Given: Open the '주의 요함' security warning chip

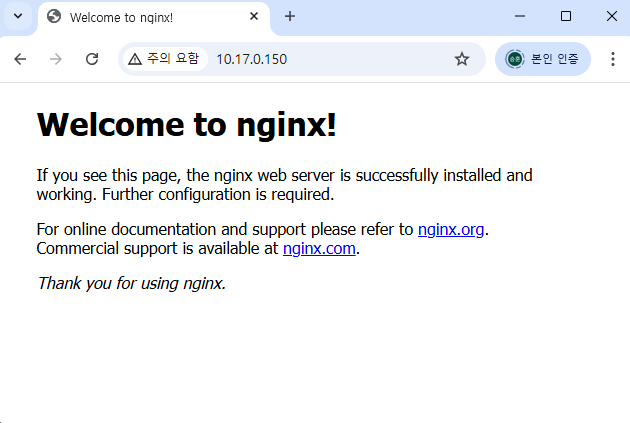Looking at the screenshot, I should [164, 59].
